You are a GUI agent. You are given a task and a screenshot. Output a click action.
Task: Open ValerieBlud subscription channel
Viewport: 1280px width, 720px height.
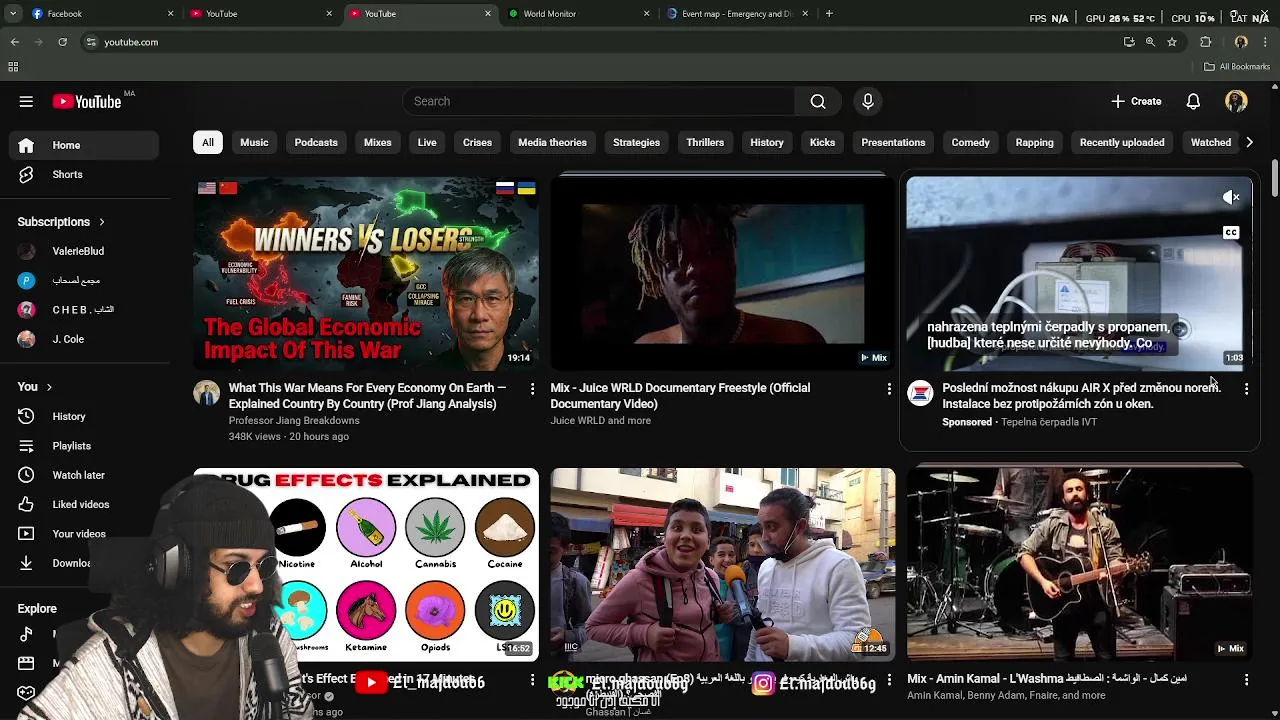(84, 251)
